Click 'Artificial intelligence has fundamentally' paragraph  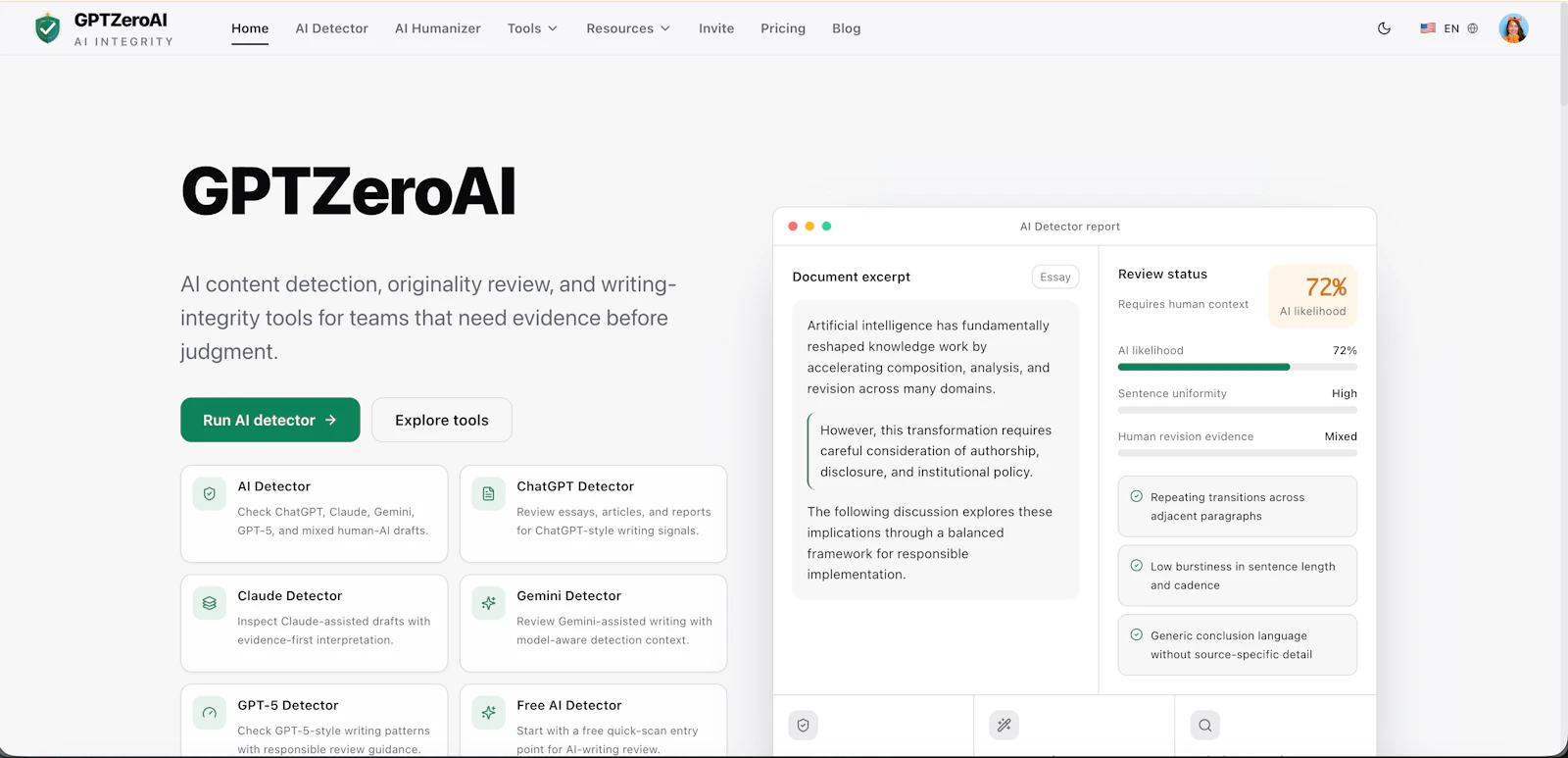[x=929, y=357]
